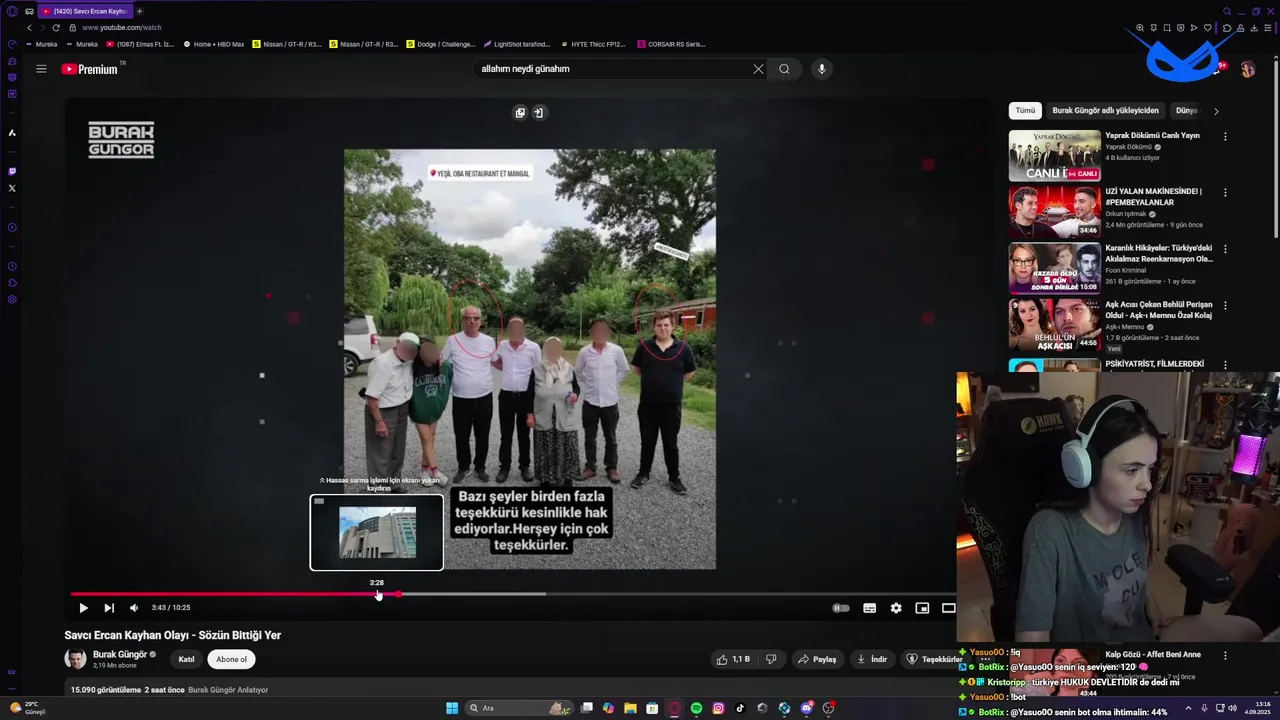
Task: Go to YouTube Premium home logo
Action: [90, 69]
